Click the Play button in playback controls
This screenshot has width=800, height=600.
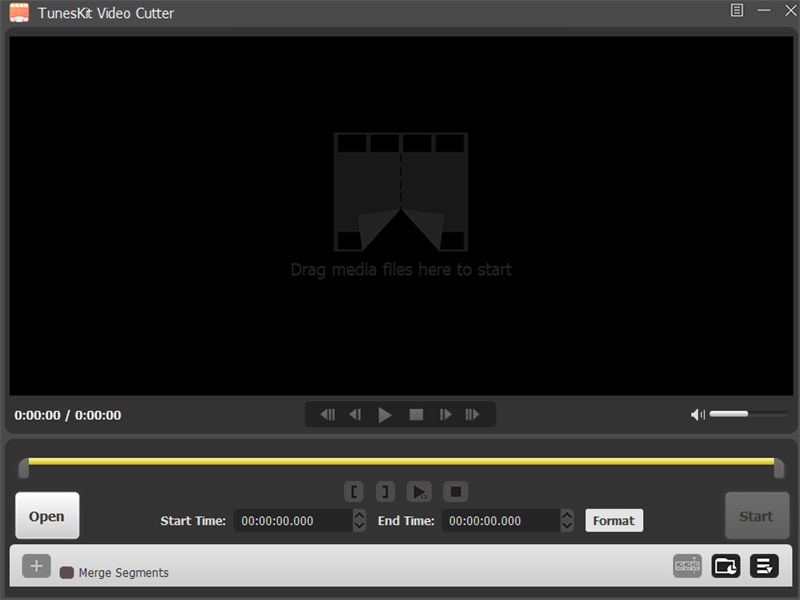coord(385,415)
